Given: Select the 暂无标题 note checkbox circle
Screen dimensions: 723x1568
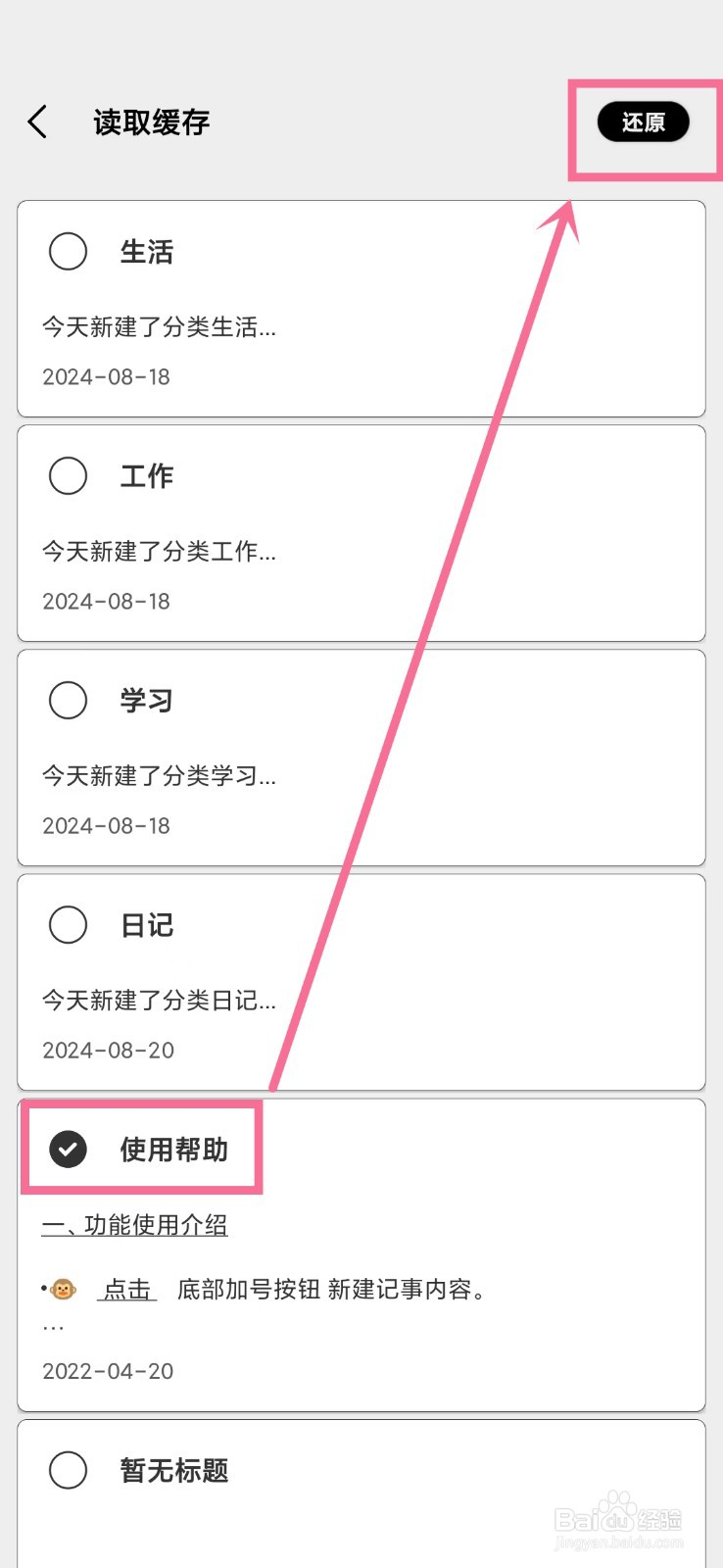Looking at the screenshot, I should pyautogui.click(x=69, y=1470).
